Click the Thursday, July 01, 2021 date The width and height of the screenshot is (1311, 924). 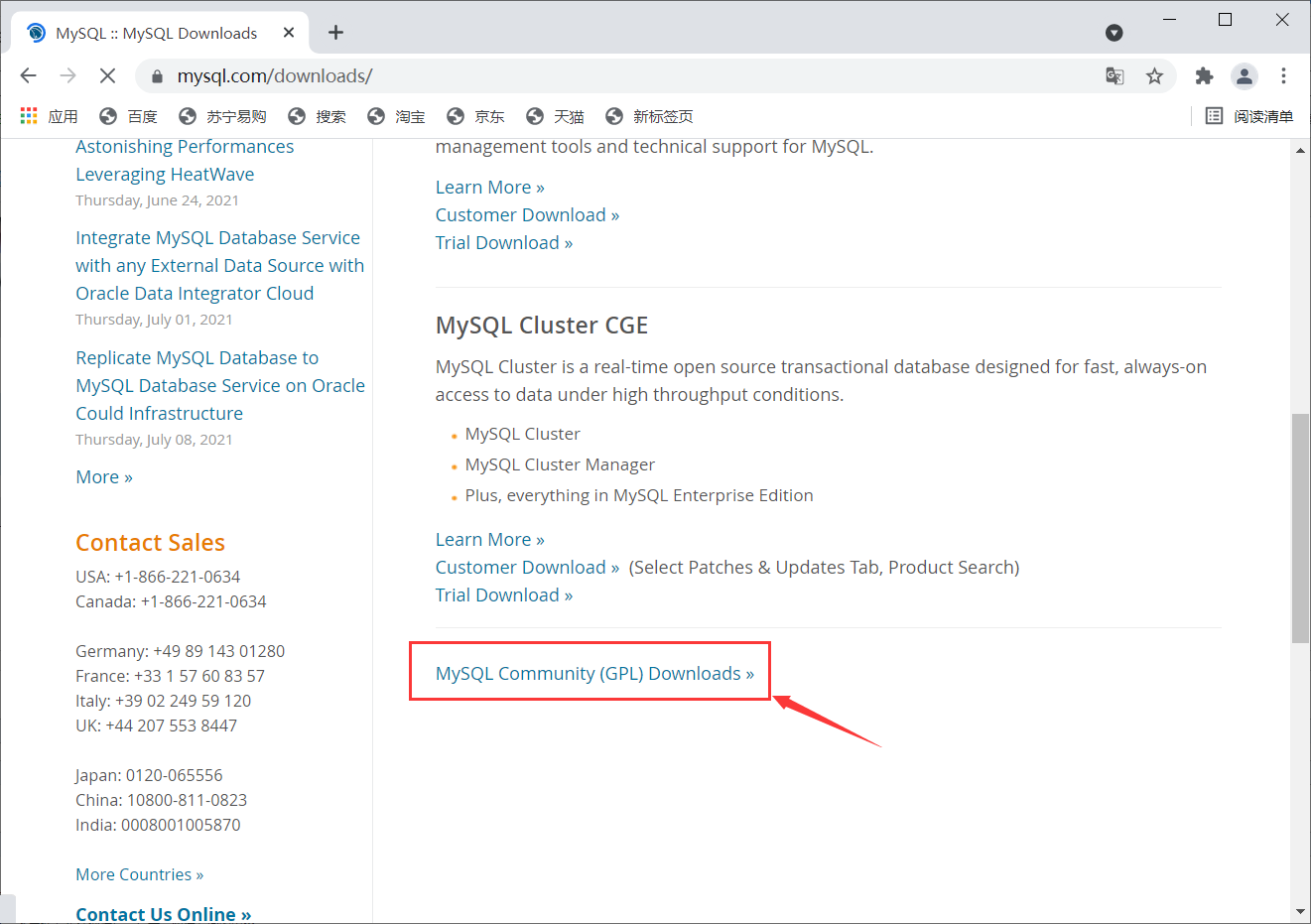coord(154,320)
